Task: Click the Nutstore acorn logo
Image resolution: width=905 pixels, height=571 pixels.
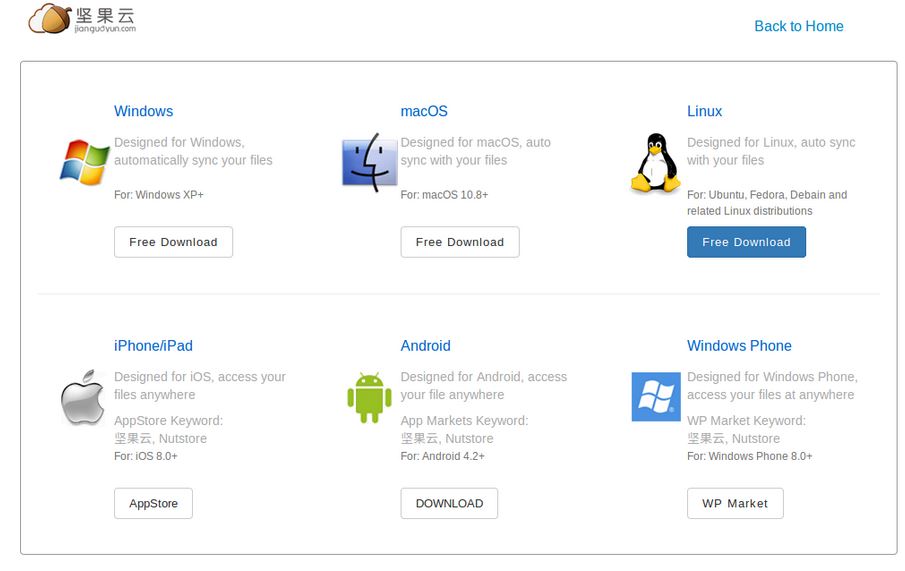Action: pos(82,18)
